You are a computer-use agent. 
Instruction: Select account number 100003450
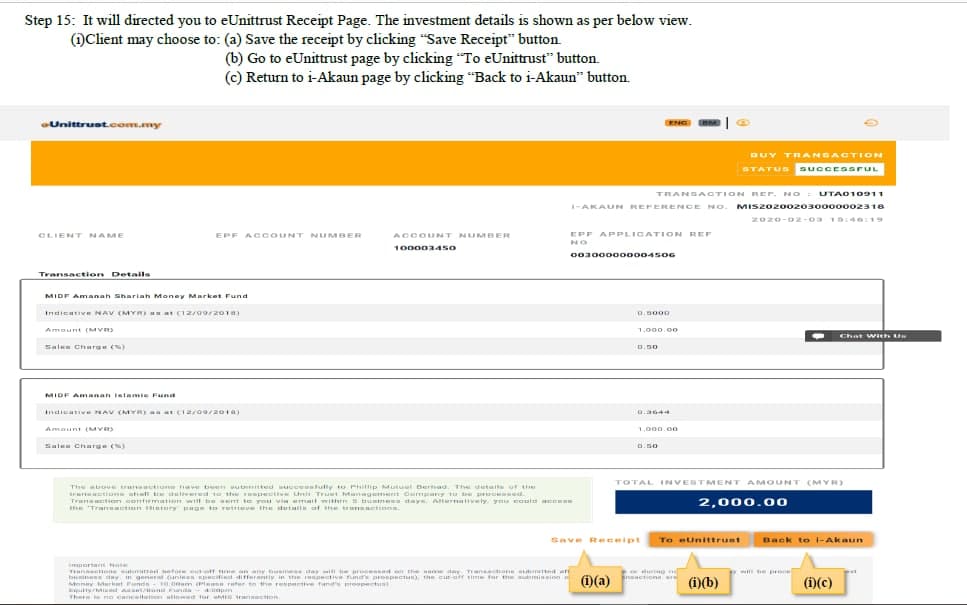tap(425, 248)
